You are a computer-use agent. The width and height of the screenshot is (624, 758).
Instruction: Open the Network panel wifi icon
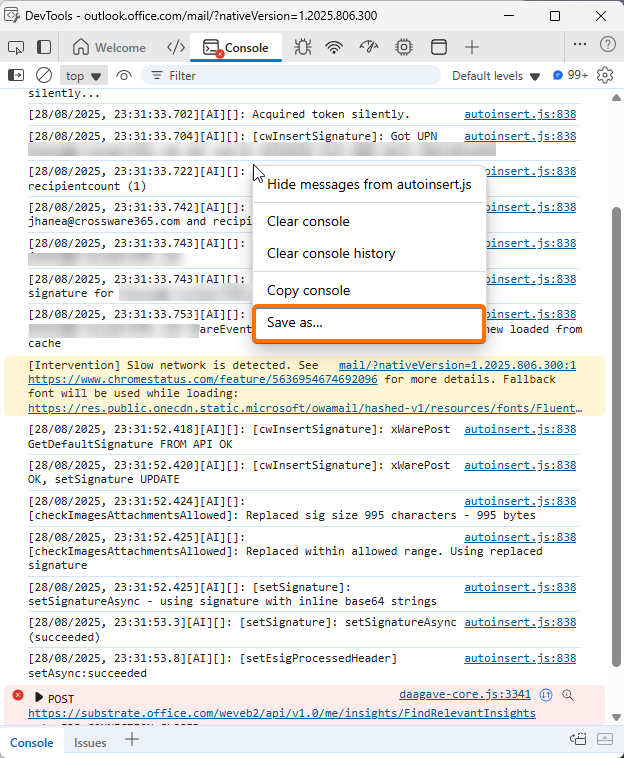(x=335, y=47)
